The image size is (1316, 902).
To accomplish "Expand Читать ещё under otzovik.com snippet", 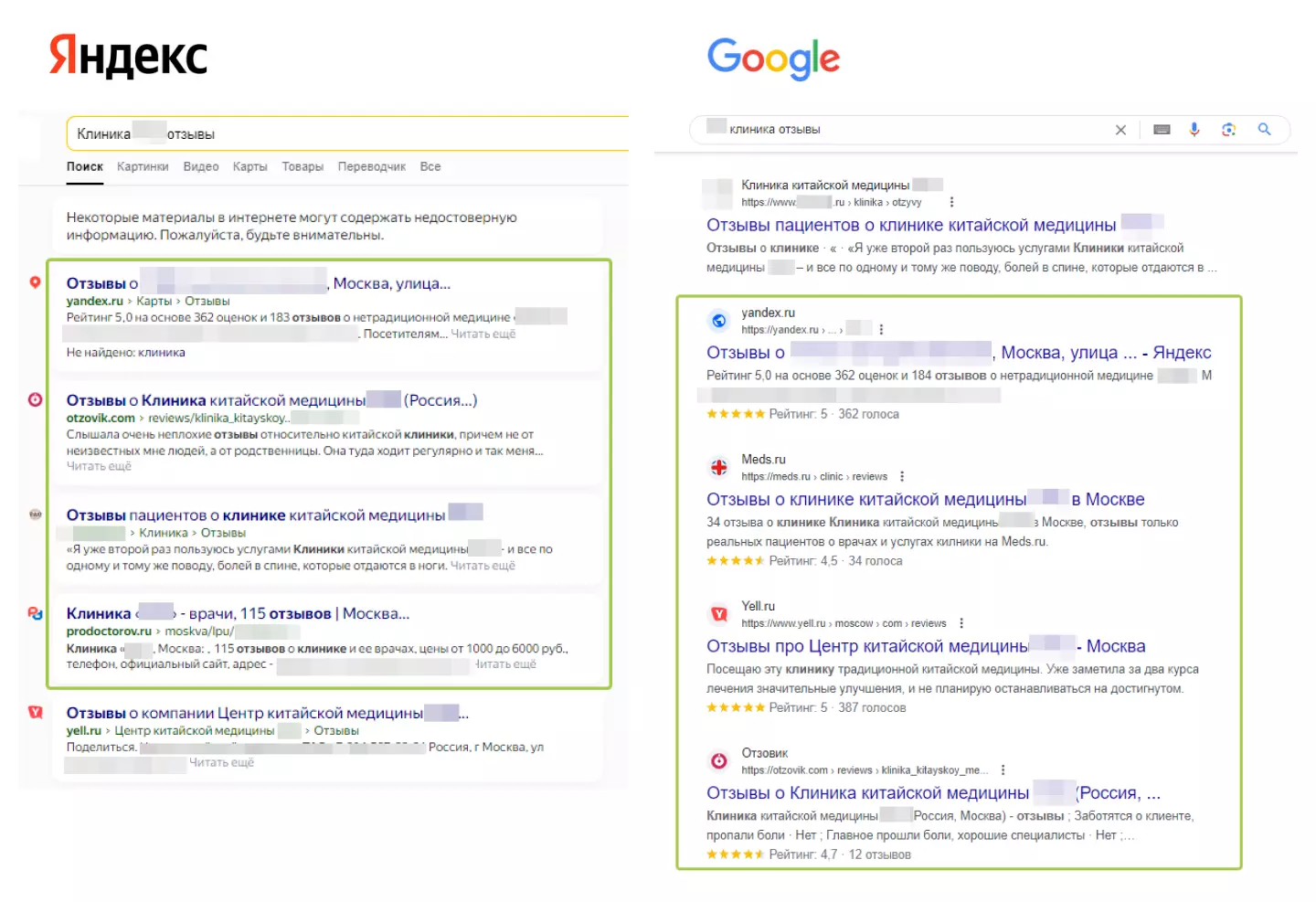I will [99, 467].
